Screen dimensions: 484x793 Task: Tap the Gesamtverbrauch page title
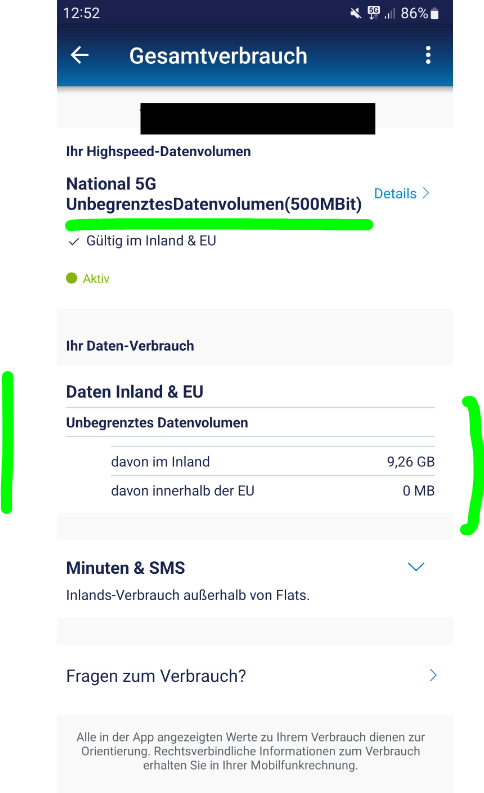(x=218, y=56)
